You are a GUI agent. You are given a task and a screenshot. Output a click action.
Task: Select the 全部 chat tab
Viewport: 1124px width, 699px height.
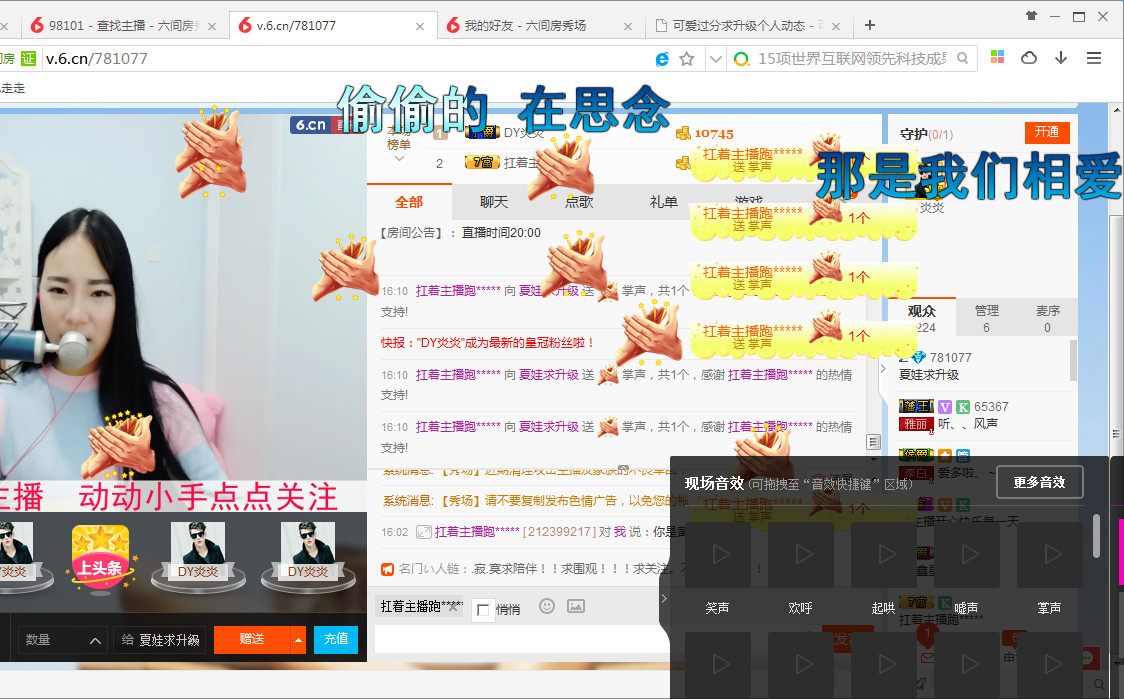pos(409,202)
